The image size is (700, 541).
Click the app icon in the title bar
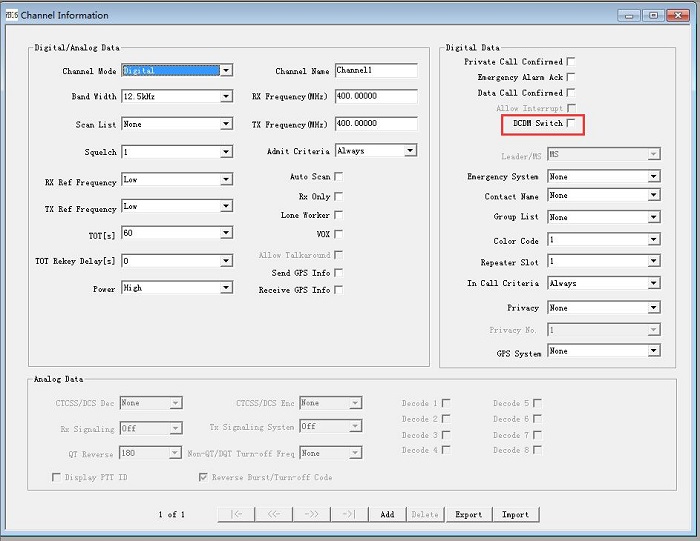pos(12,15)
